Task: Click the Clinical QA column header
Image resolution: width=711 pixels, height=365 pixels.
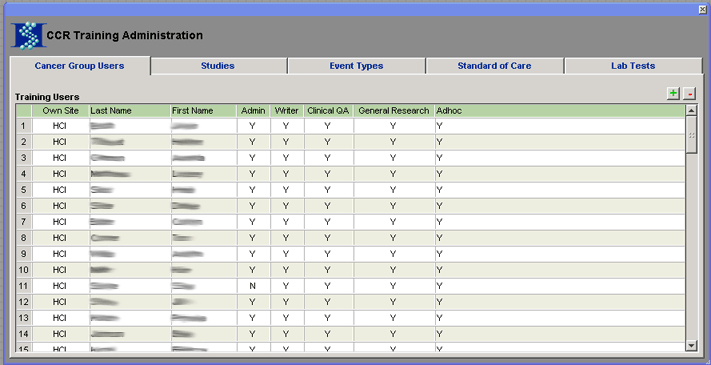Action: tap(328, 111)
